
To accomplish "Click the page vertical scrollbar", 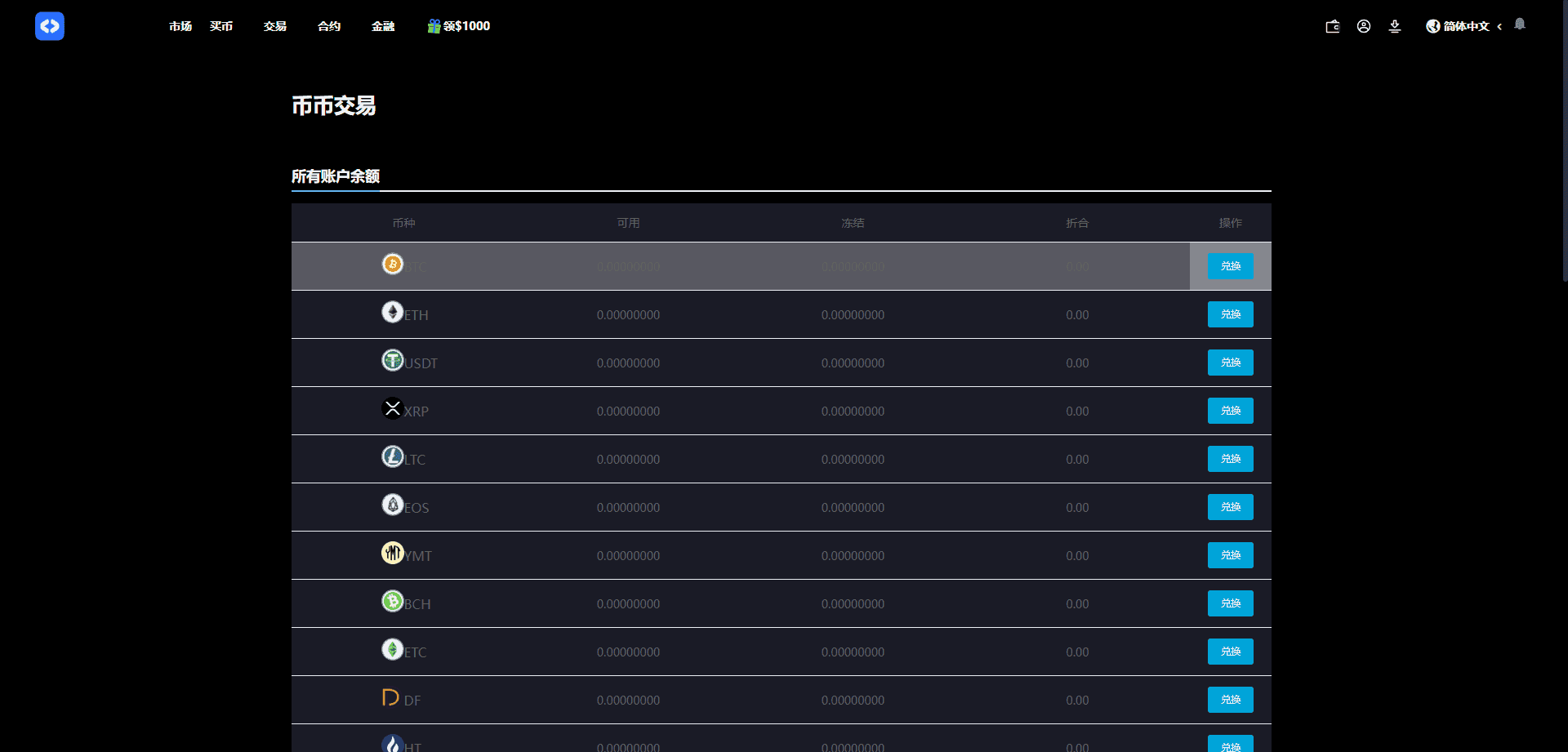I will pos(1564,163).
